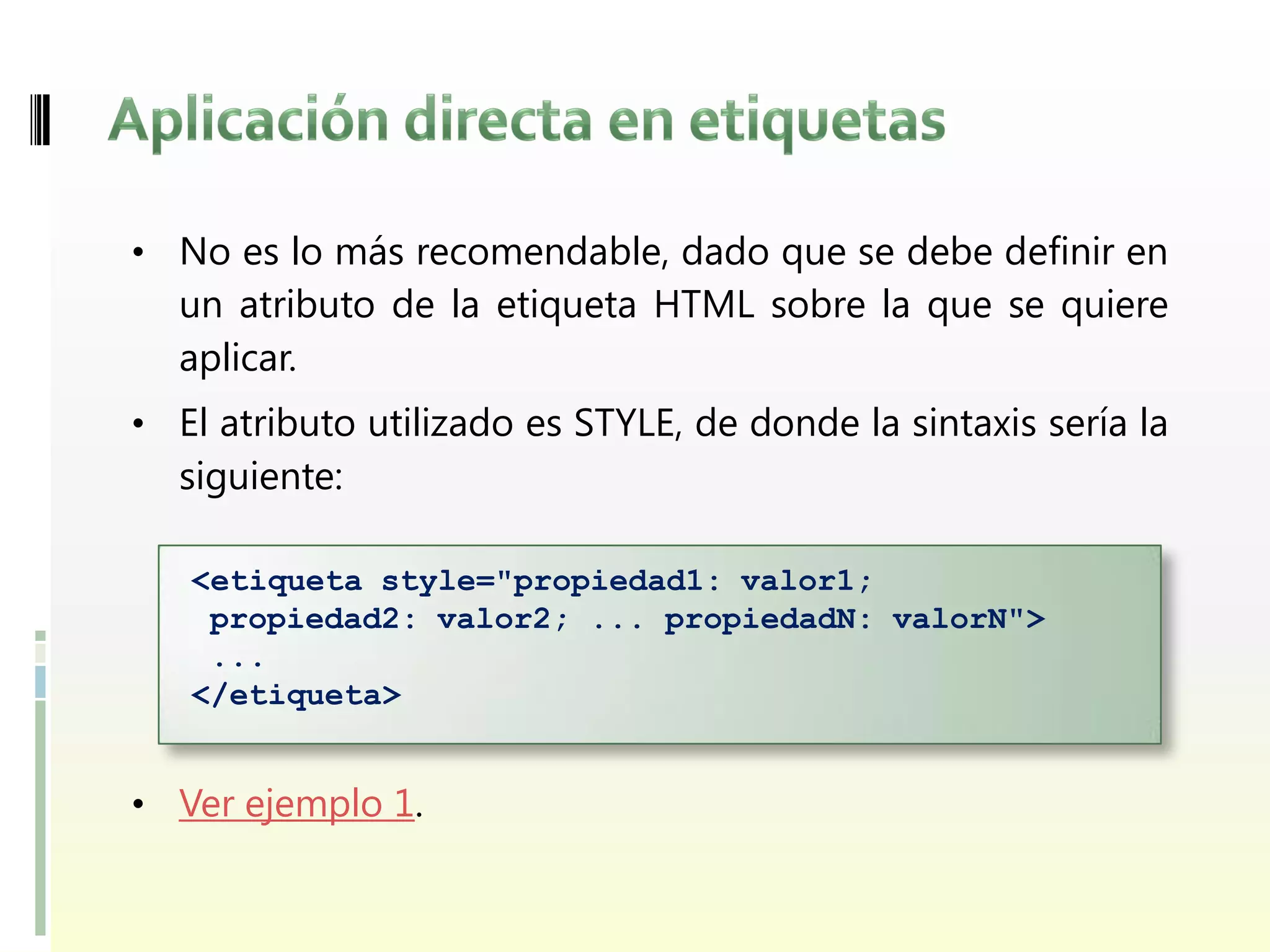
Task: Click the word 'aplicar.' ending first bullet
Action: (238, 359)
